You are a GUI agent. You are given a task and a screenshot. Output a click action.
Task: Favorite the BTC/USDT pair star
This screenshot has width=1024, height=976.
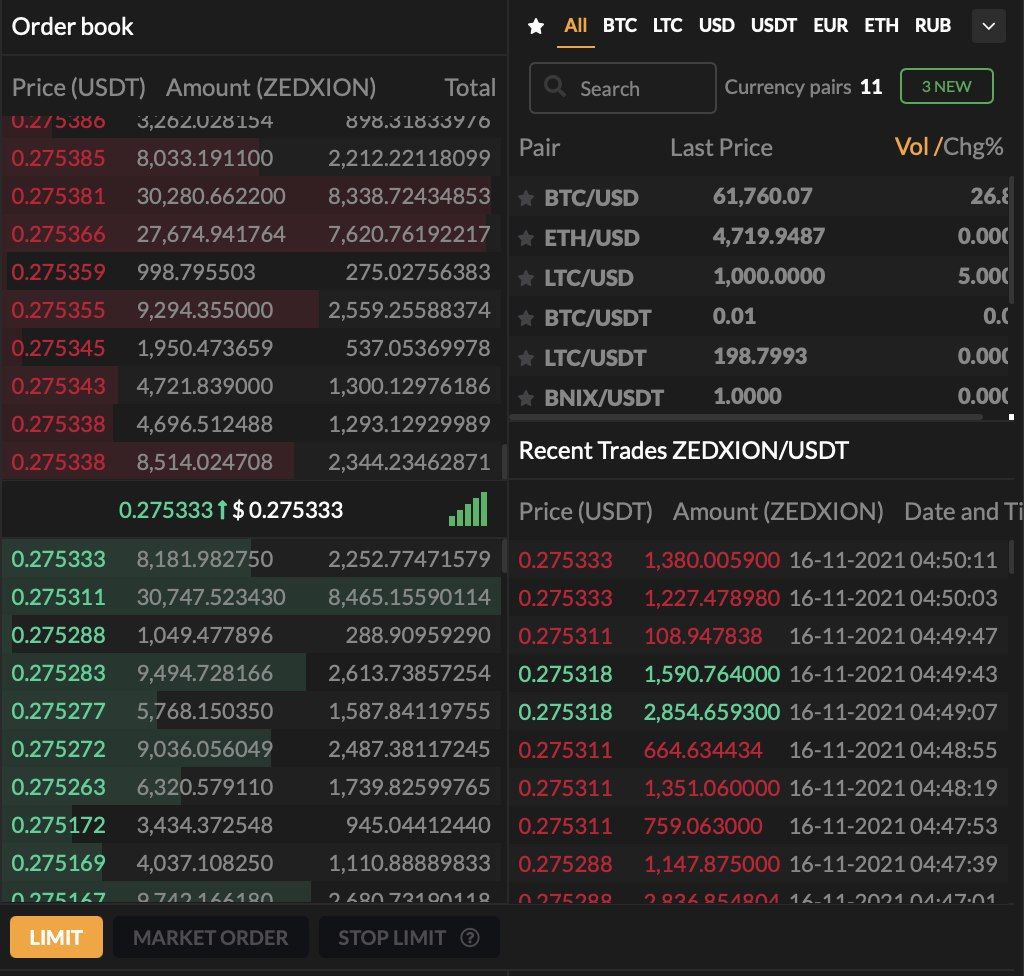[526, 318]
